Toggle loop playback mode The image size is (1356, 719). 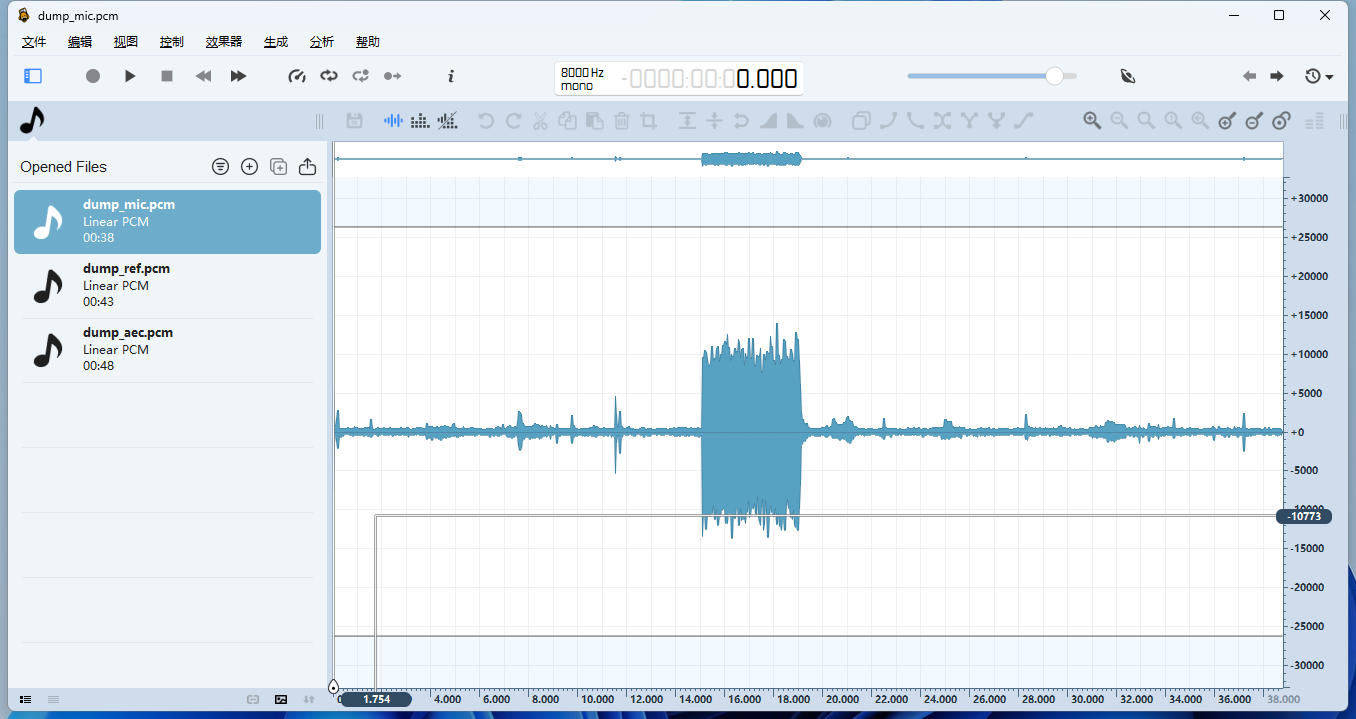point(329,76)
